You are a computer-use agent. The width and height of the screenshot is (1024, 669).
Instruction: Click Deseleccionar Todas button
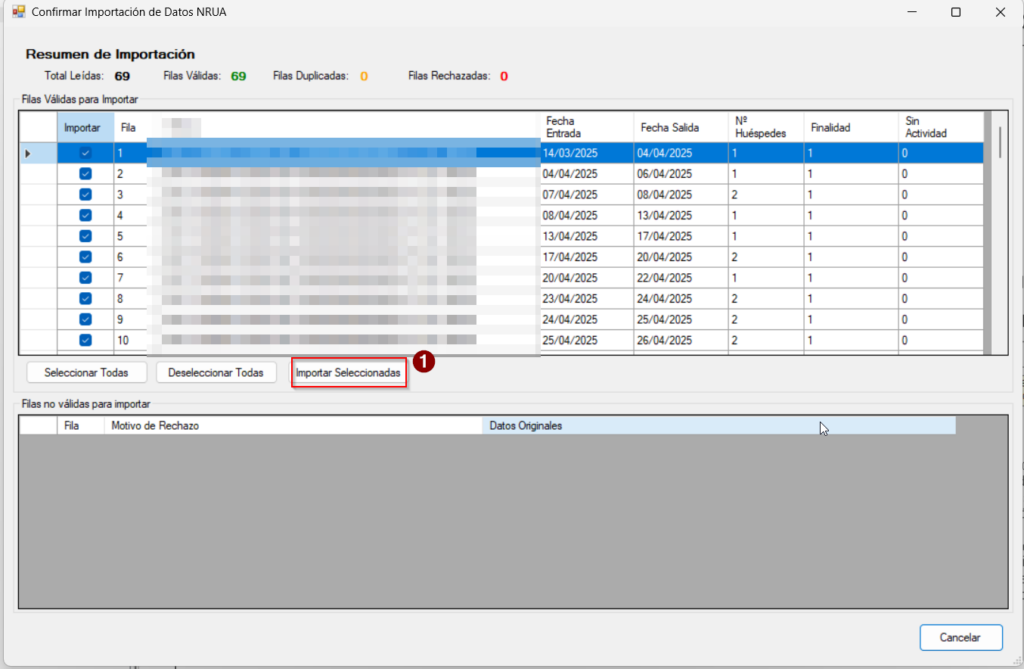point(216,373)
